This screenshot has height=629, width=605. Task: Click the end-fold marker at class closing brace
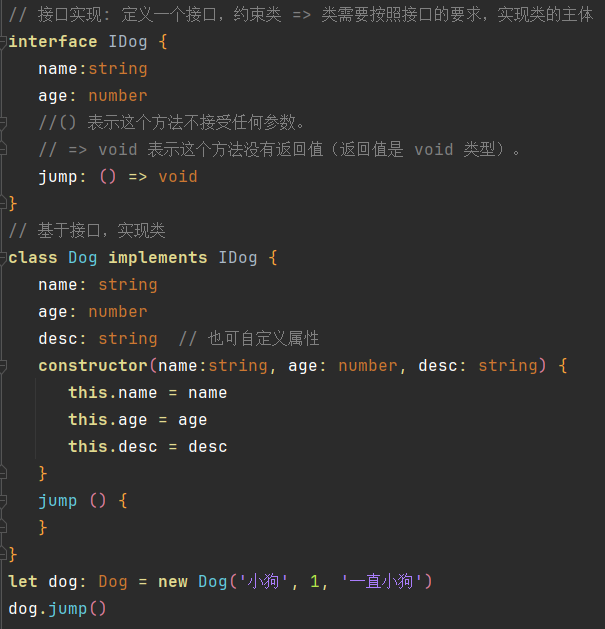pyautogui.click(x=4, y=553)
